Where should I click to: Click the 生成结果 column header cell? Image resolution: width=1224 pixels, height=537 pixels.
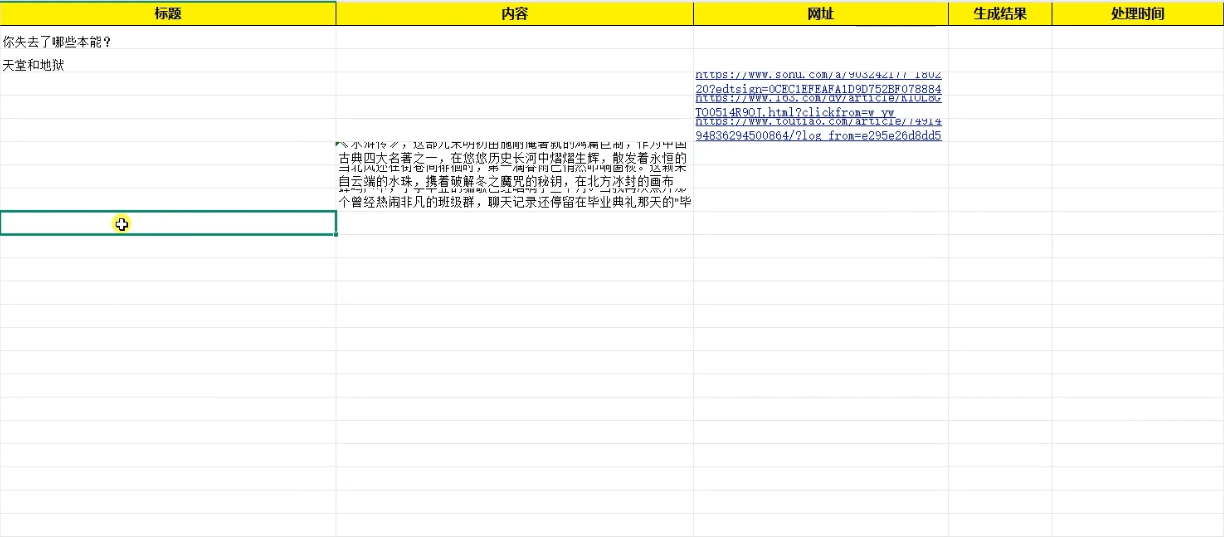(x=999, y=14)
